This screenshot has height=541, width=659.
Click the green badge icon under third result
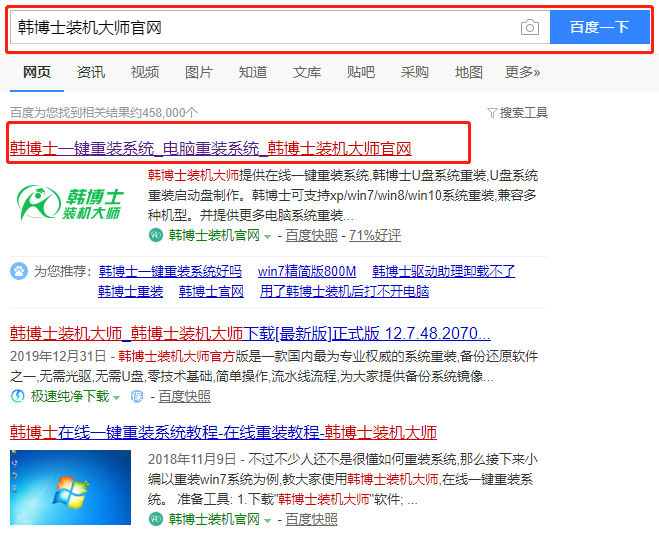click(x=156, y=520)
